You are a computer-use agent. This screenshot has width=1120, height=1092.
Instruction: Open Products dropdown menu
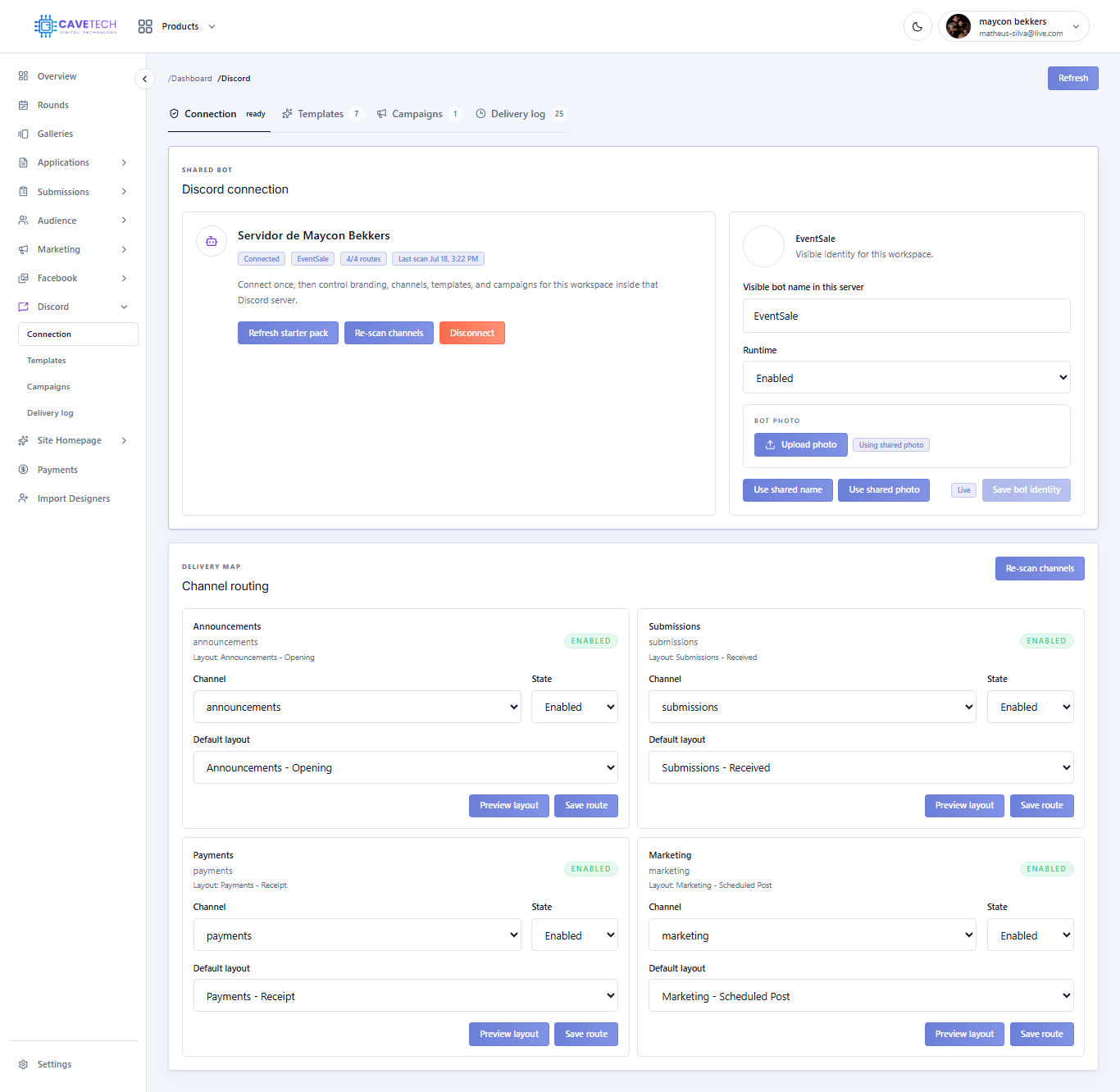pyautogui.click(x=188, y=26)
